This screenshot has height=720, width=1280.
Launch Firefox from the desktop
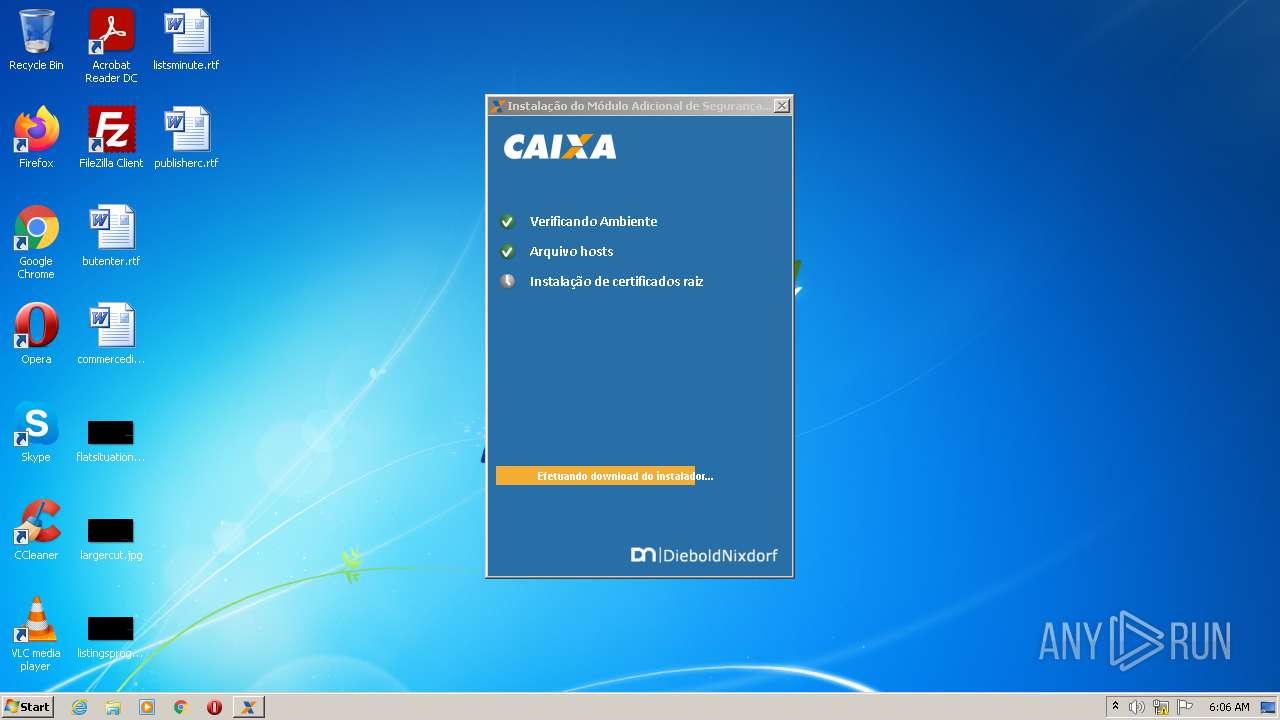pos(36,138)
